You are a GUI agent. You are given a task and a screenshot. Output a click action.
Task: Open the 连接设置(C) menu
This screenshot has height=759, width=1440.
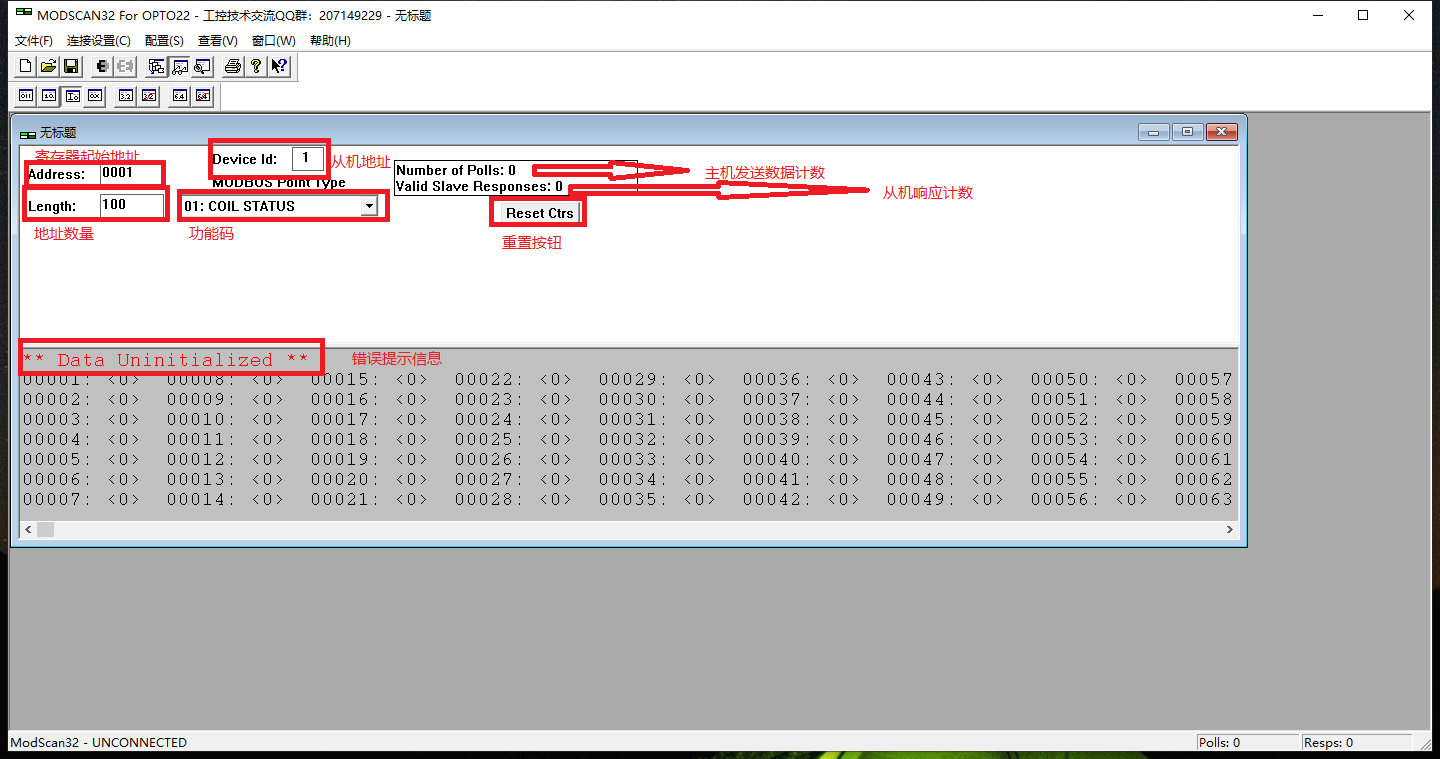pos(97,40)
